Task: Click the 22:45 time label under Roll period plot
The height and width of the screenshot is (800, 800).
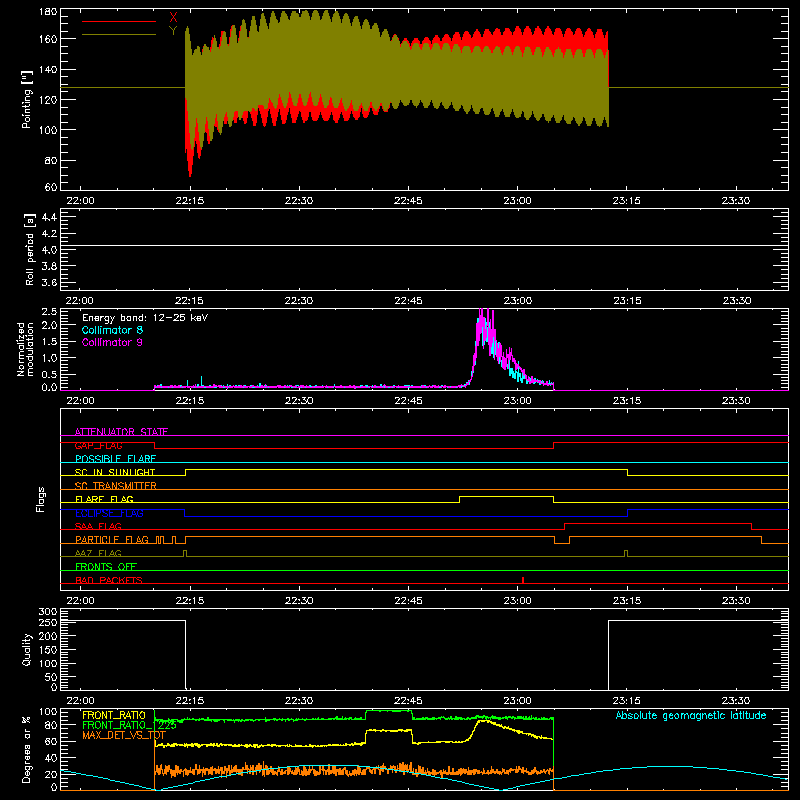Action: pos(408,301)
